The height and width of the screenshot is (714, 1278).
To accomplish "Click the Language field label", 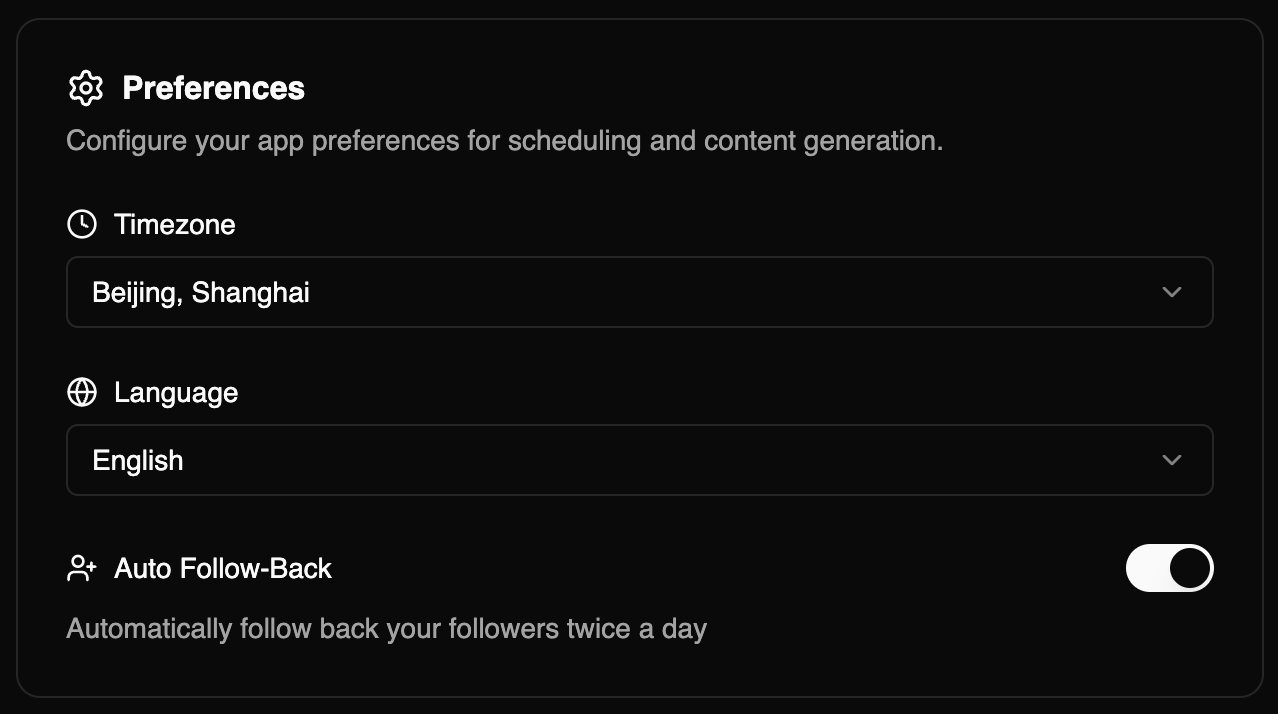I will coord(176,392).
